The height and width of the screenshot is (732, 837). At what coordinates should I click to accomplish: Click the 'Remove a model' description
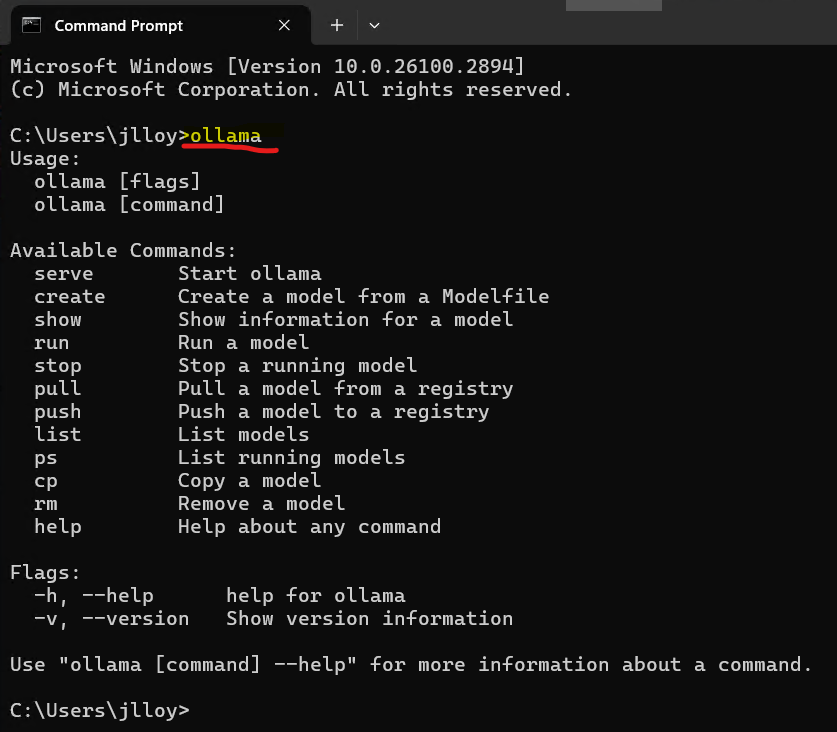tap(262, 504)
